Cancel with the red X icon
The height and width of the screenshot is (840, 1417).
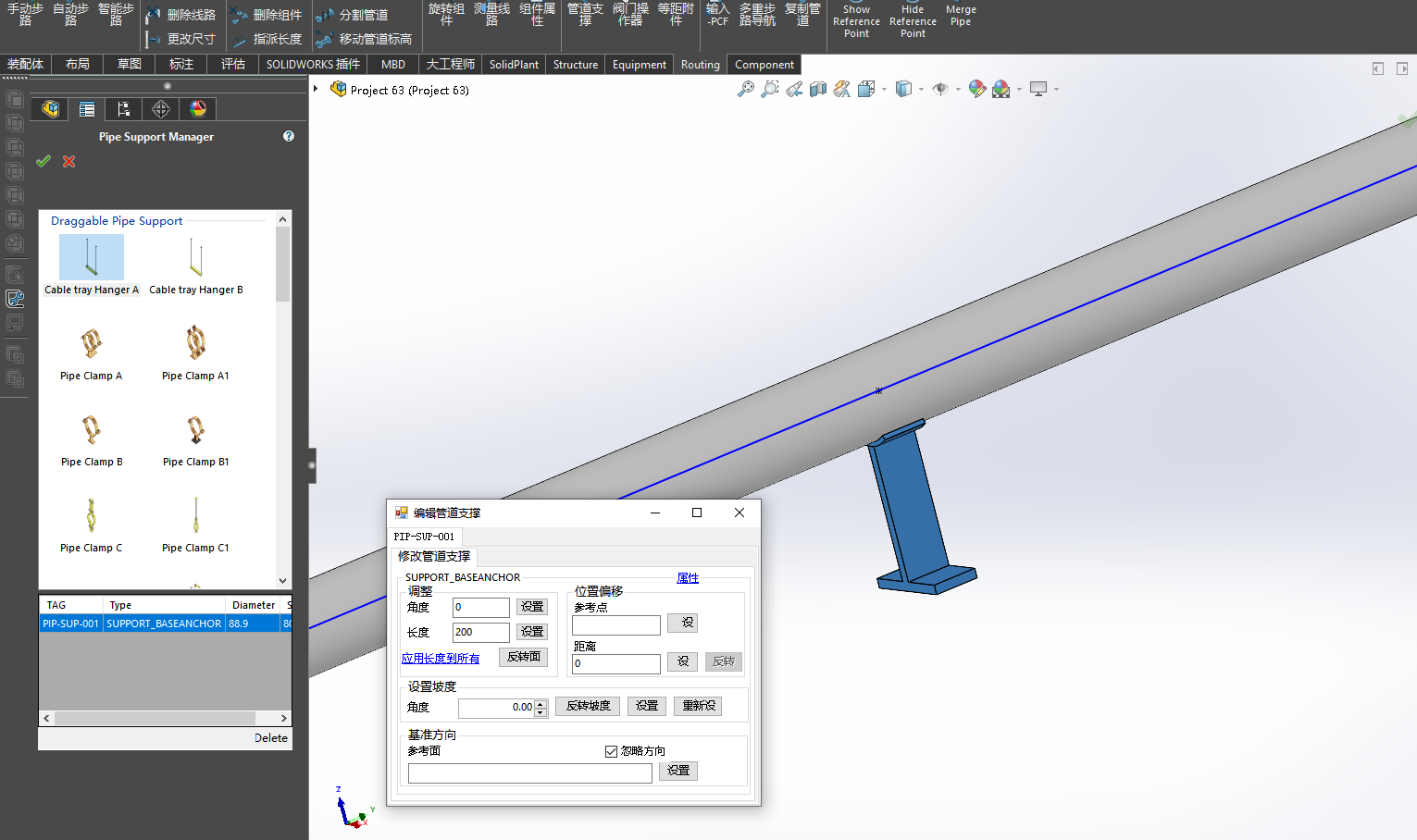68,161
